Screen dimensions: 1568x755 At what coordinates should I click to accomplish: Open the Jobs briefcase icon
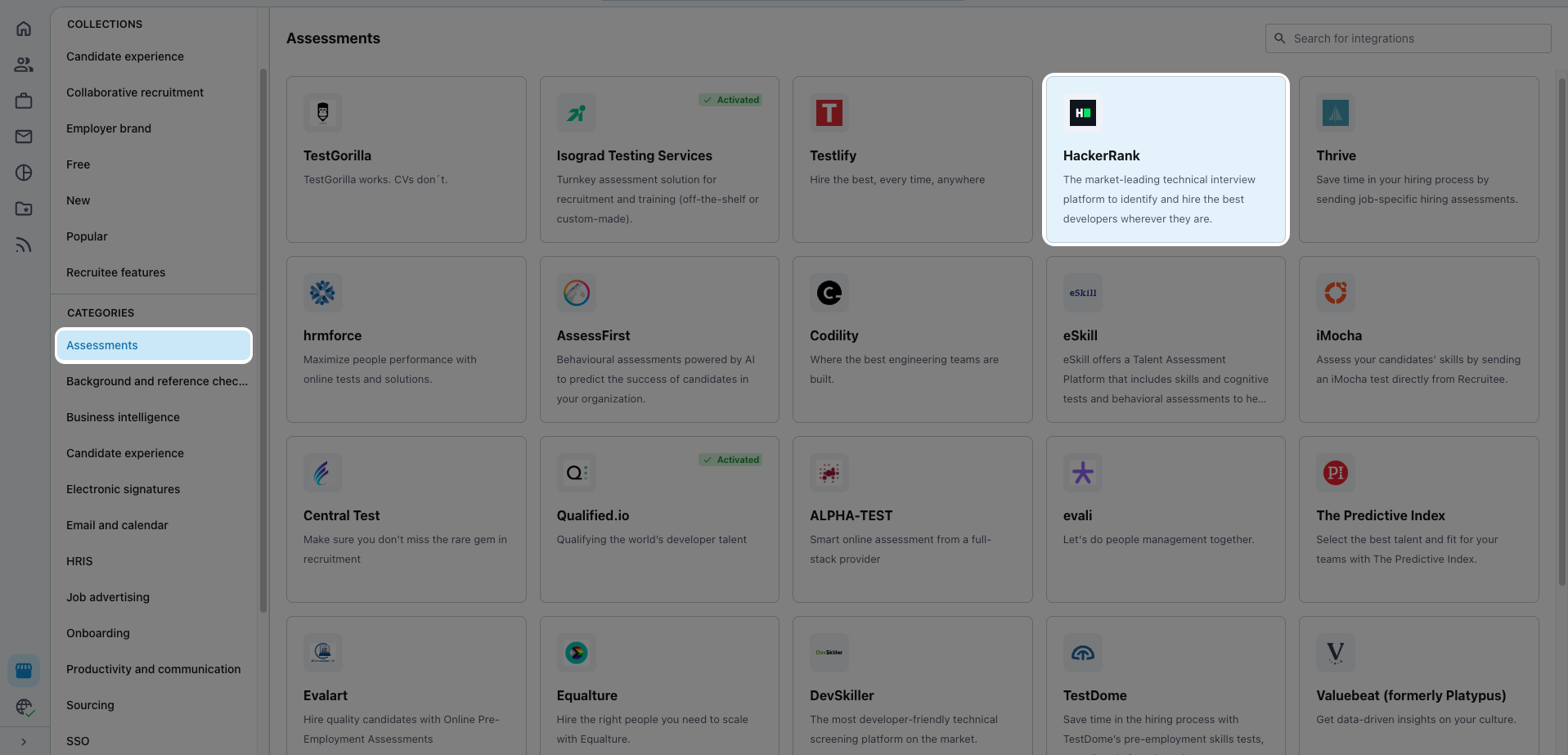pyautogui.click(x=24, y=101)
